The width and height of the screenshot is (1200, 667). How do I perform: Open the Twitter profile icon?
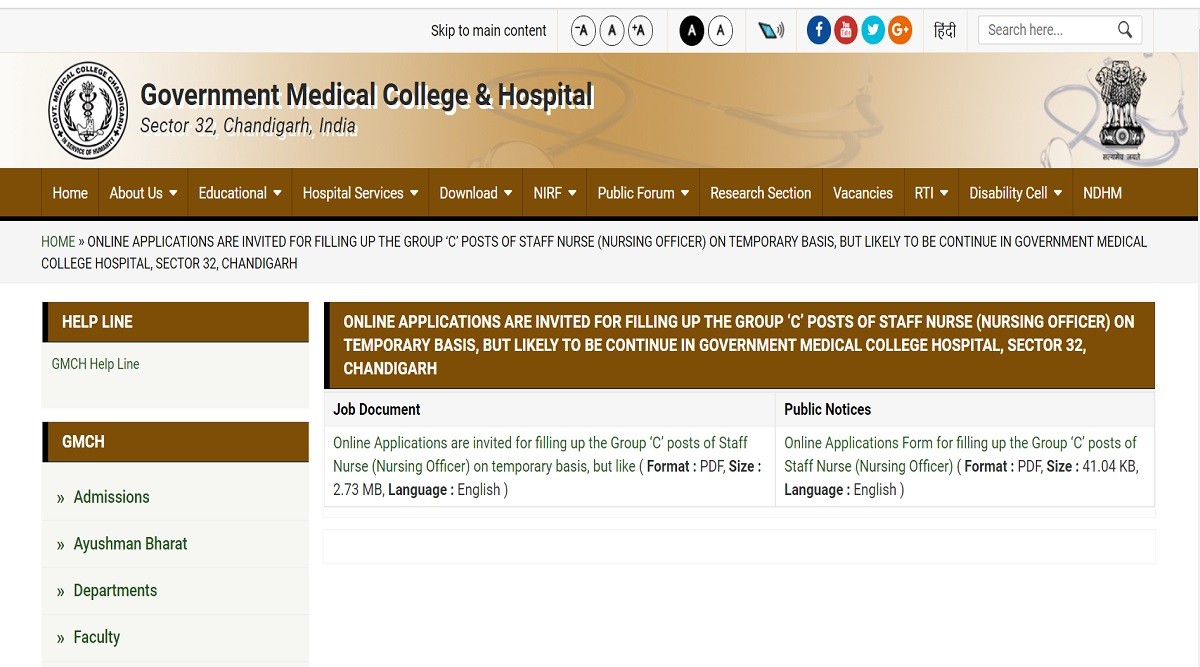[873, 30]
